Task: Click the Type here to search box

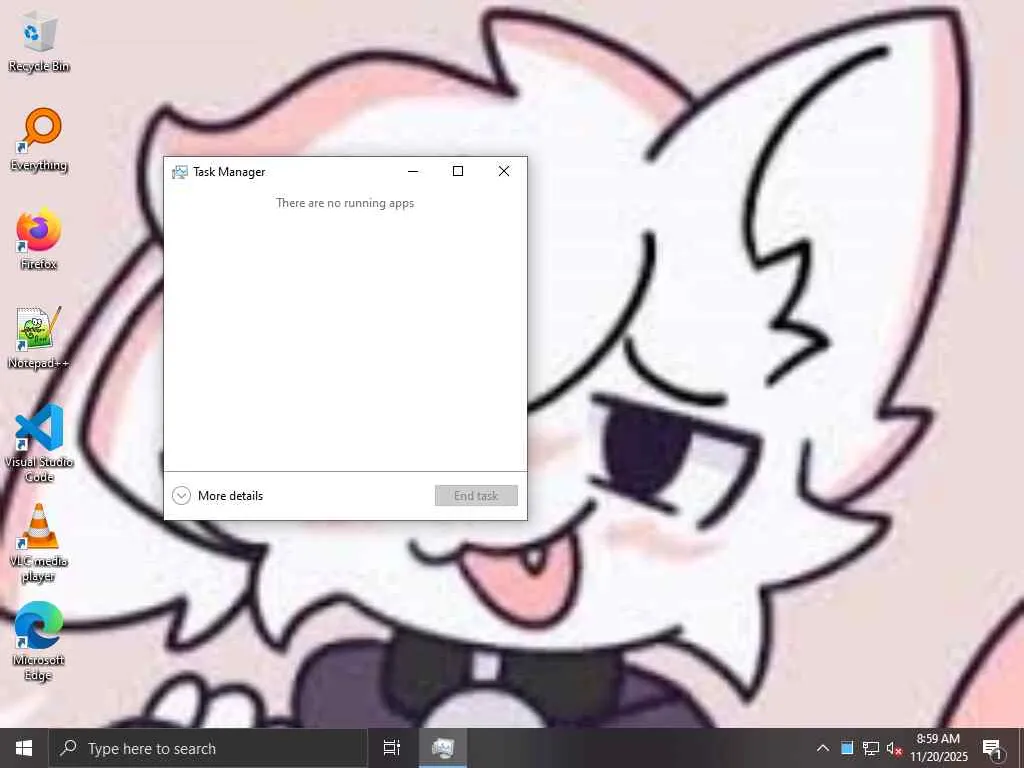Action: (208, 748)
